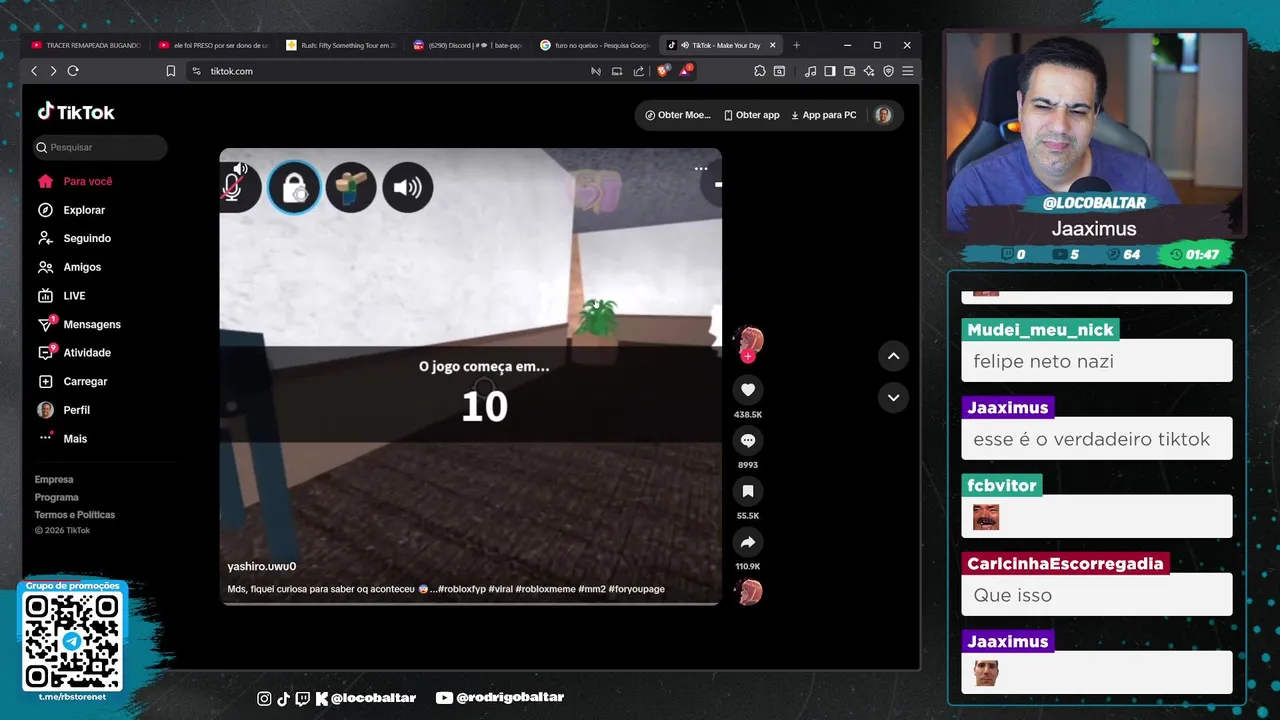Viewport: 1280px width, 720px height.
Task: Save video with bookmark icon
Action: pos(747,491)
